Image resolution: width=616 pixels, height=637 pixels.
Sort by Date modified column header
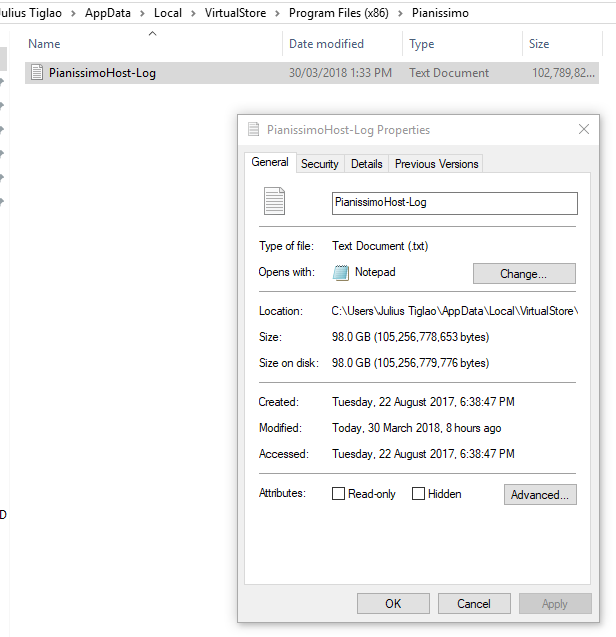tap(326, 44)
